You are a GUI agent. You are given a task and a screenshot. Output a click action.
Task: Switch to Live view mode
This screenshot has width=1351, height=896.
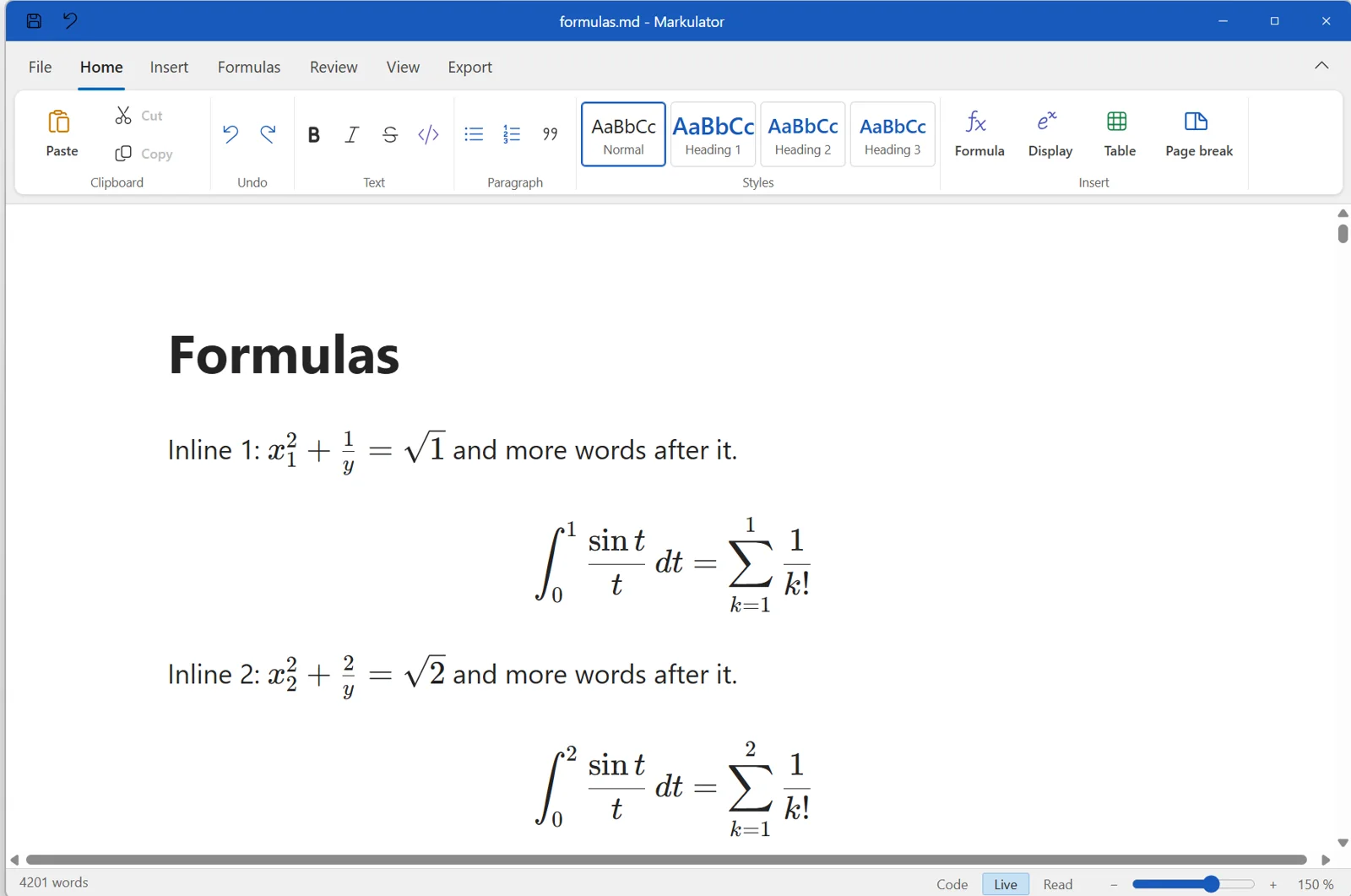point(1006,884)
